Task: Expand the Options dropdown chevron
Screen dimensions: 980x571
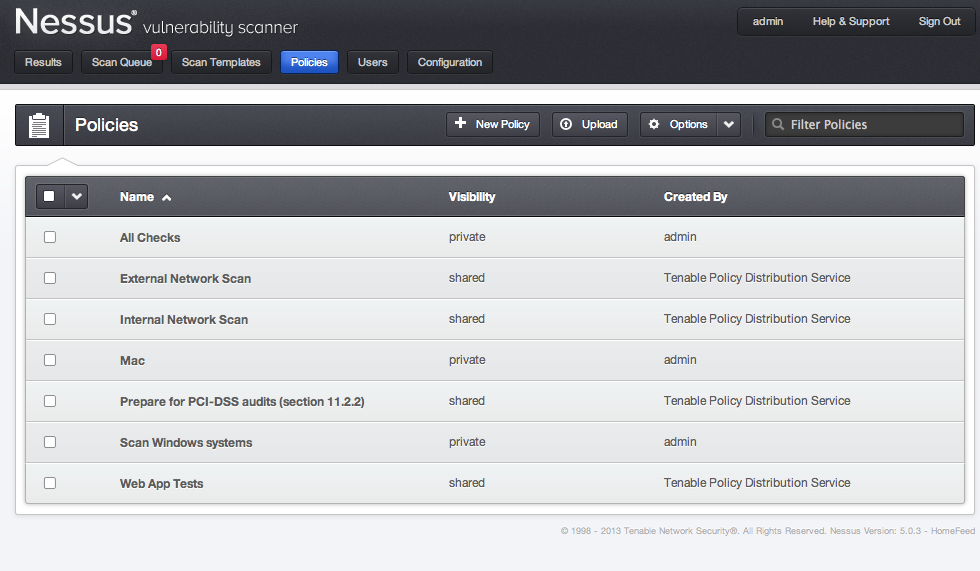Action: pos(729,124)
